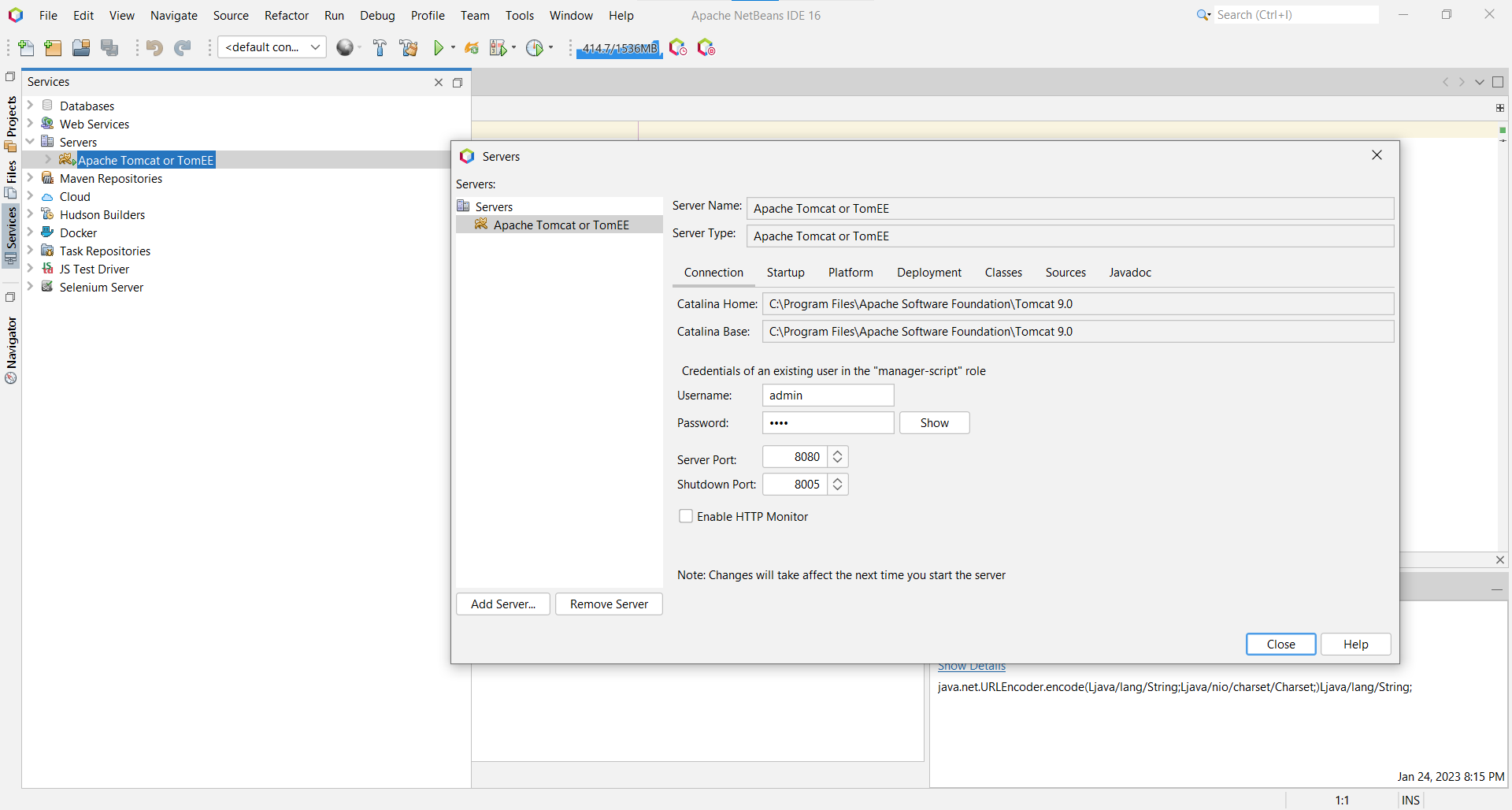
Task: Click the Projects sidebar tab icon
Action: point(11,147)
